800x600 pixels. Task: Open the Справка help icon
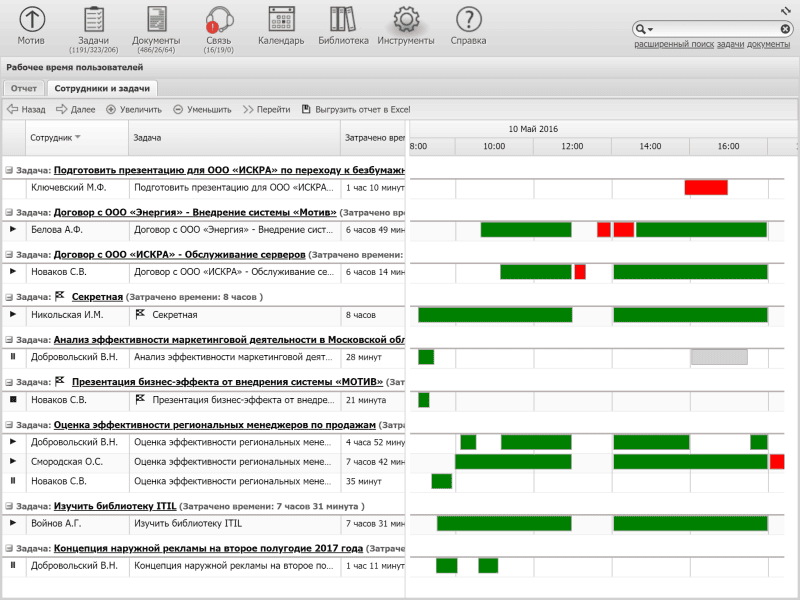tap(468, 19)
